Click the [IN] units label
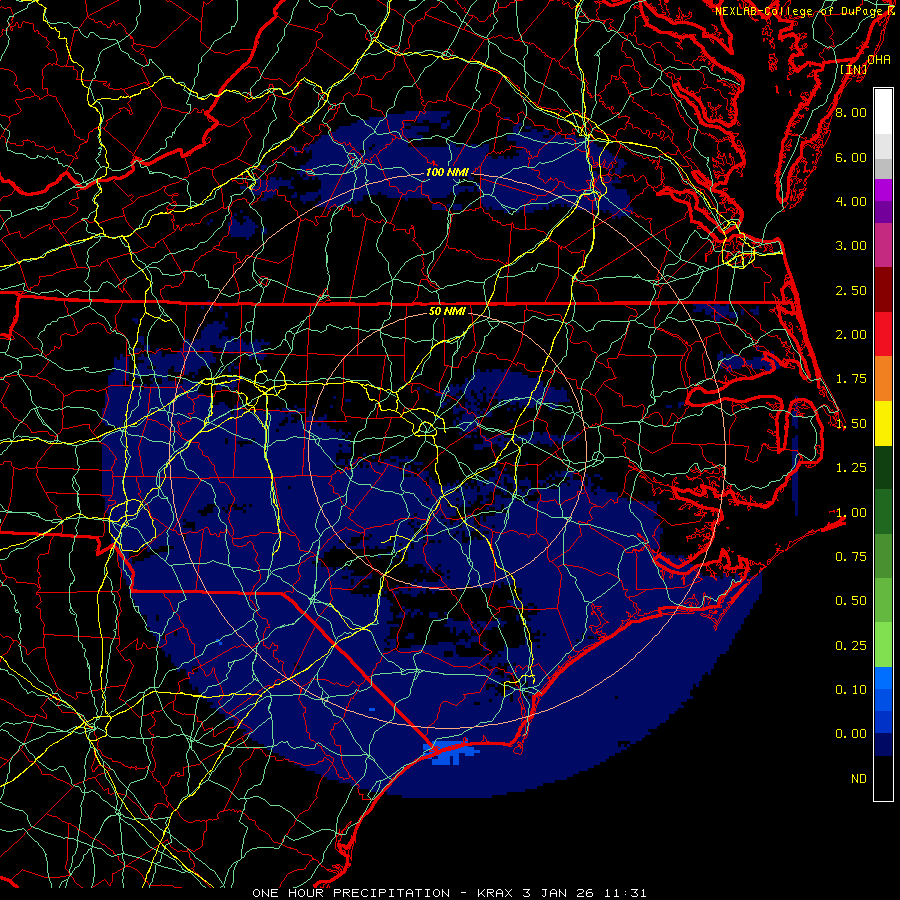Viewport: 900px width, 900px height. click(854, 69)
